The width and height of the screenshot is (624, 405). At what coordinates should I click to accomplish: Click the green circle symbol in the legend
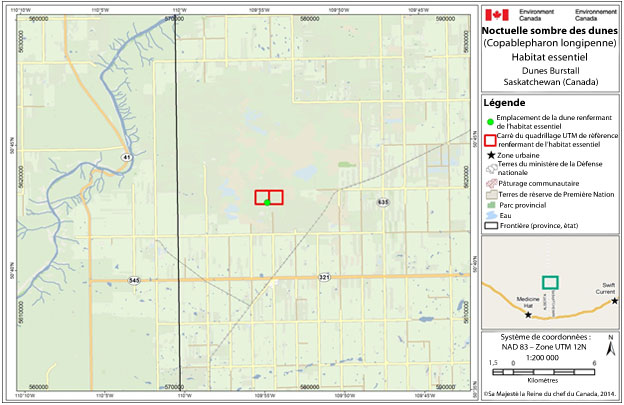point(490,122)
